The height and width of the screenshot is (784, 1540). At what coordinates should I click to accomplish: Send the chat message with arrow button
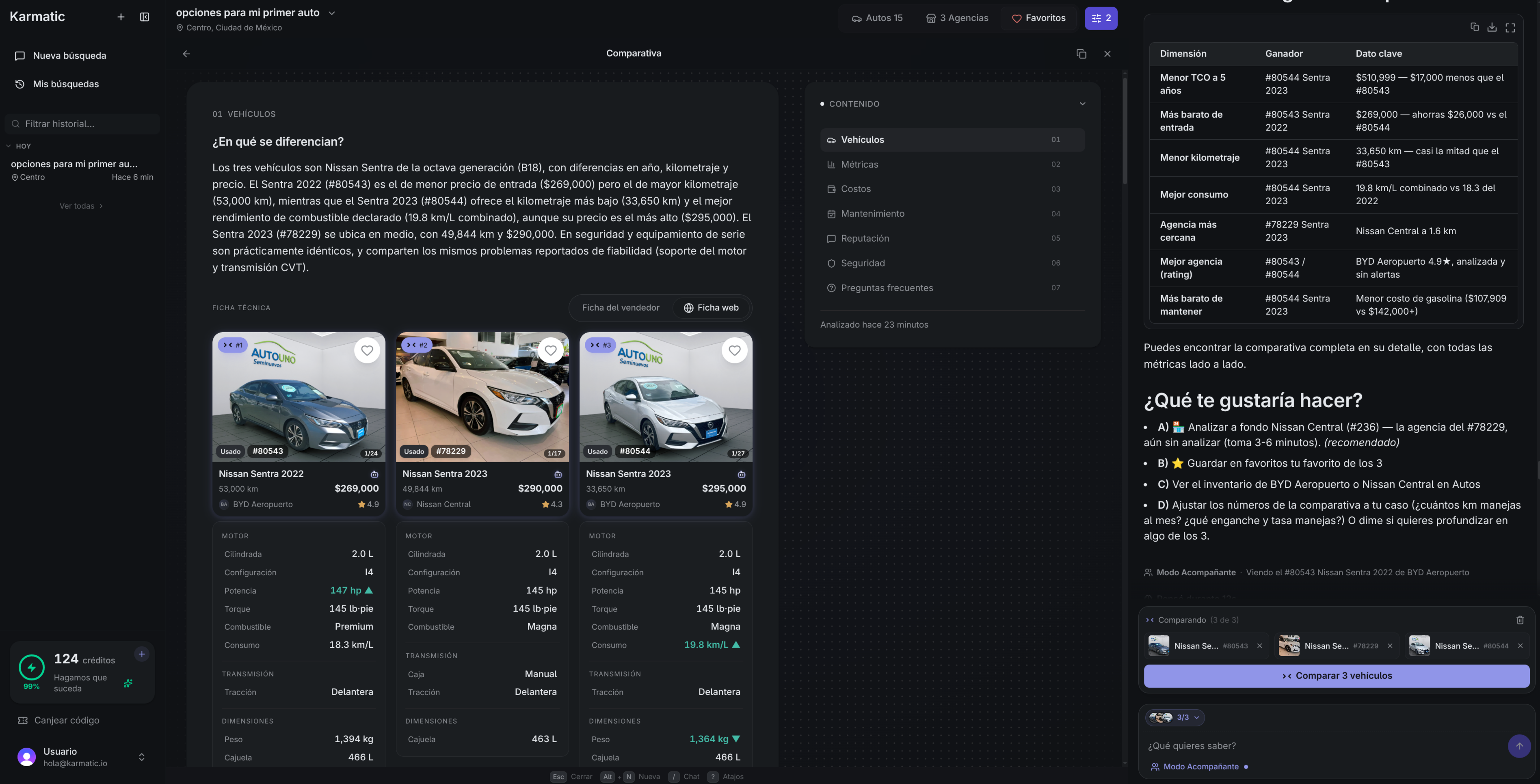tap(1519, 746)
